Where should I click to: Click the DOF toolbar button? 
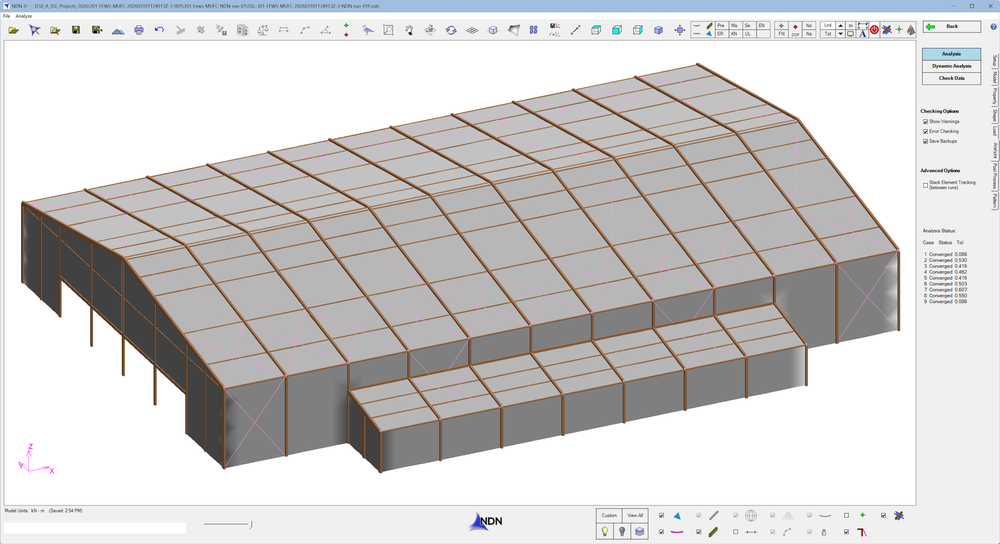(795, 29)
